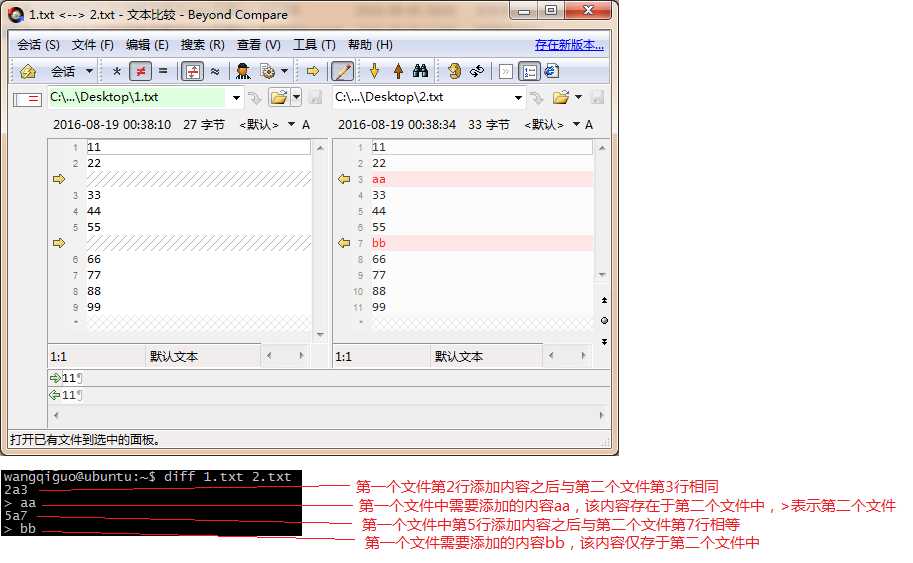Click left pane arrow beside second gap

[x=59, y=243]
